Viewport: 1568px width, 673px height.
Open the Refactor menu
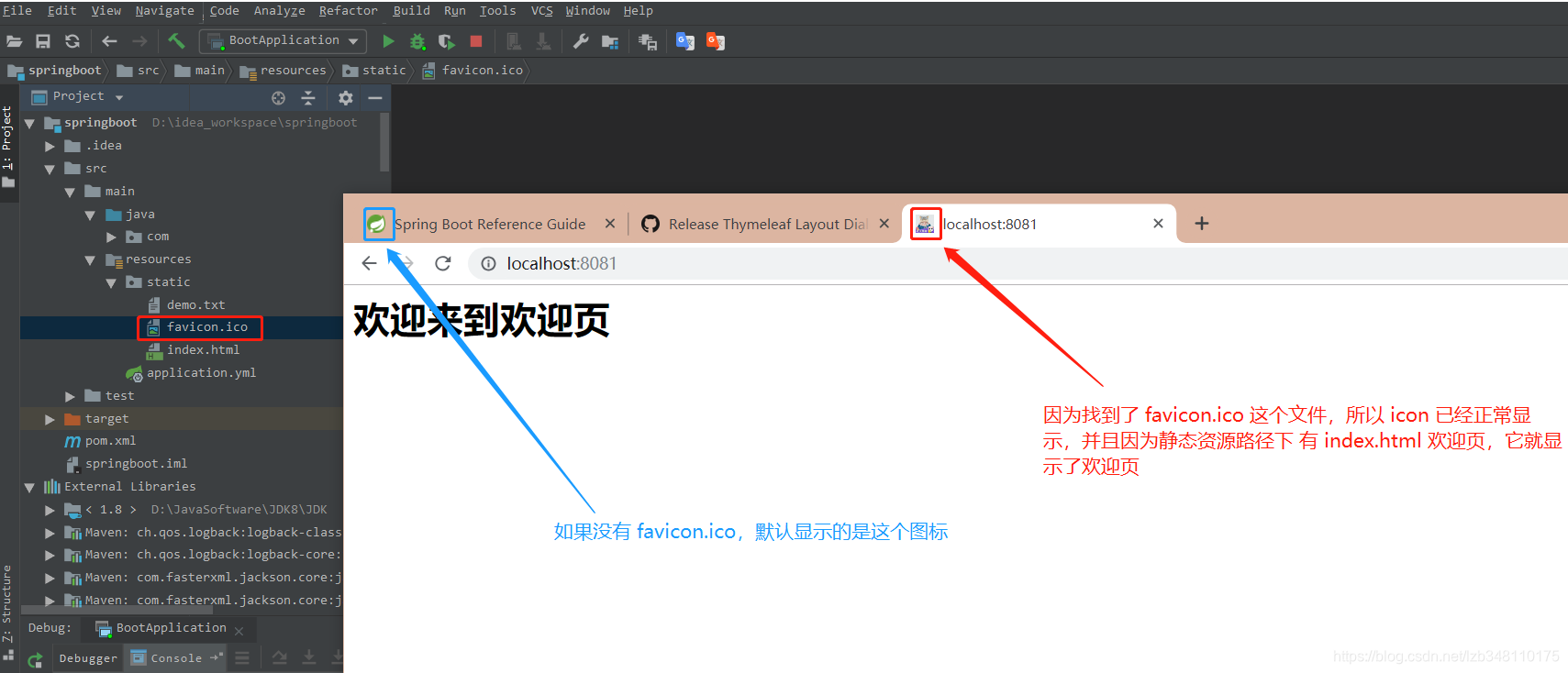click(348, 10)
